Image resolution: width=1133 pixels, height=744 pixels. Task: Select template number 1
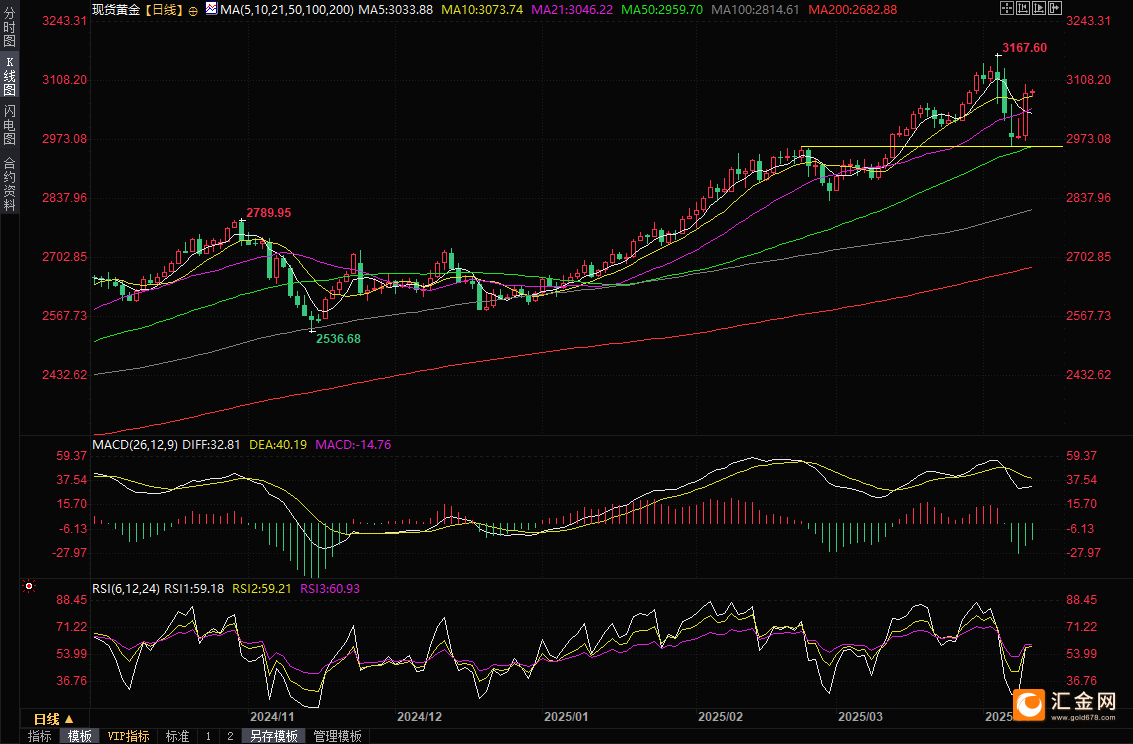coord(208,736)
